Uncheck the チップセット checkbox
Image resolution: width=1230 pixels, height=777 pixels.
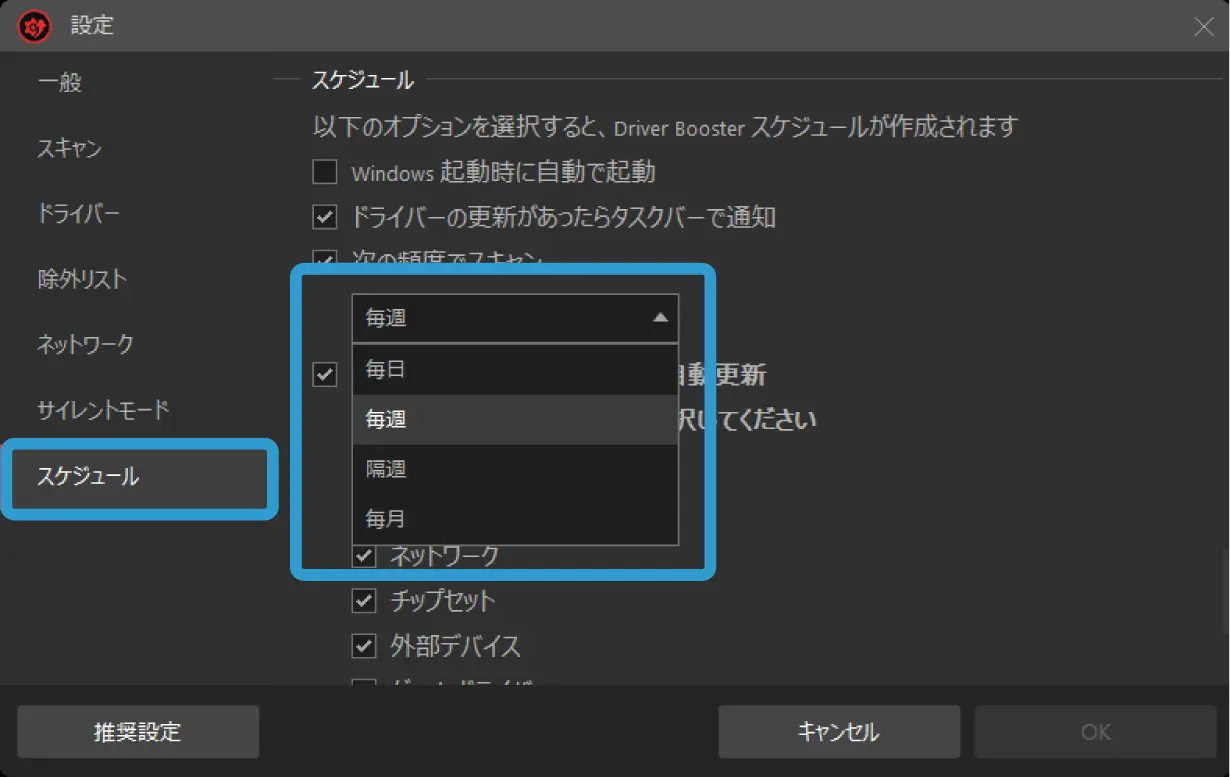(364, 601)
